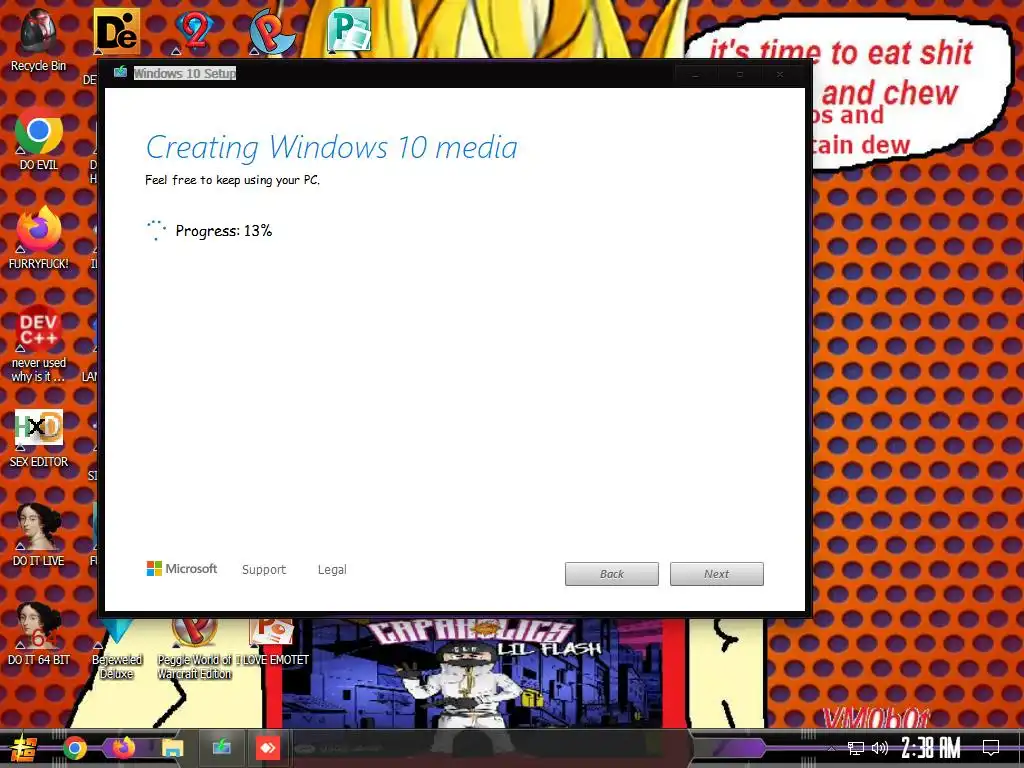Screen dimensions: 1024x768
Task: Open the Legal link
Action: tap(332, 569)
